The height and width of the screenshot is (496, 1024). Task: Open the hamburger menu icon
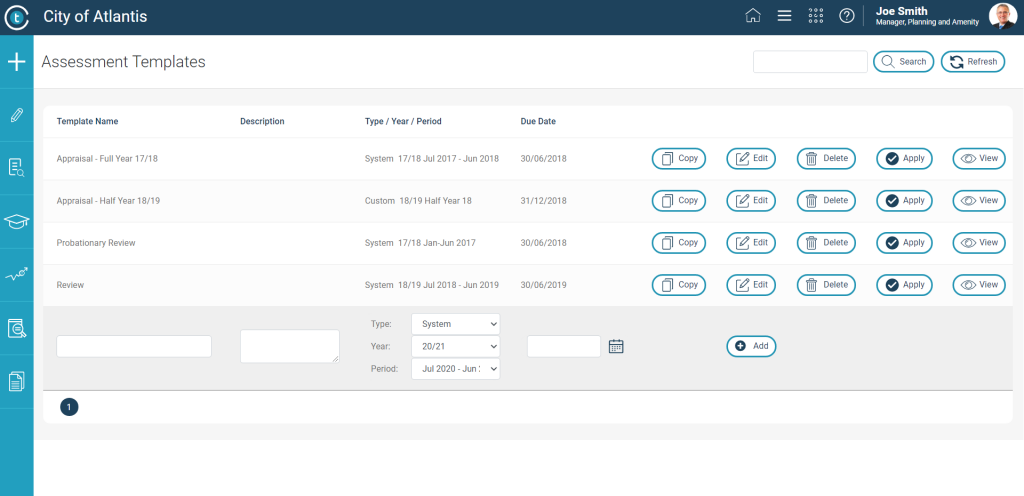(x=784, y=16)
